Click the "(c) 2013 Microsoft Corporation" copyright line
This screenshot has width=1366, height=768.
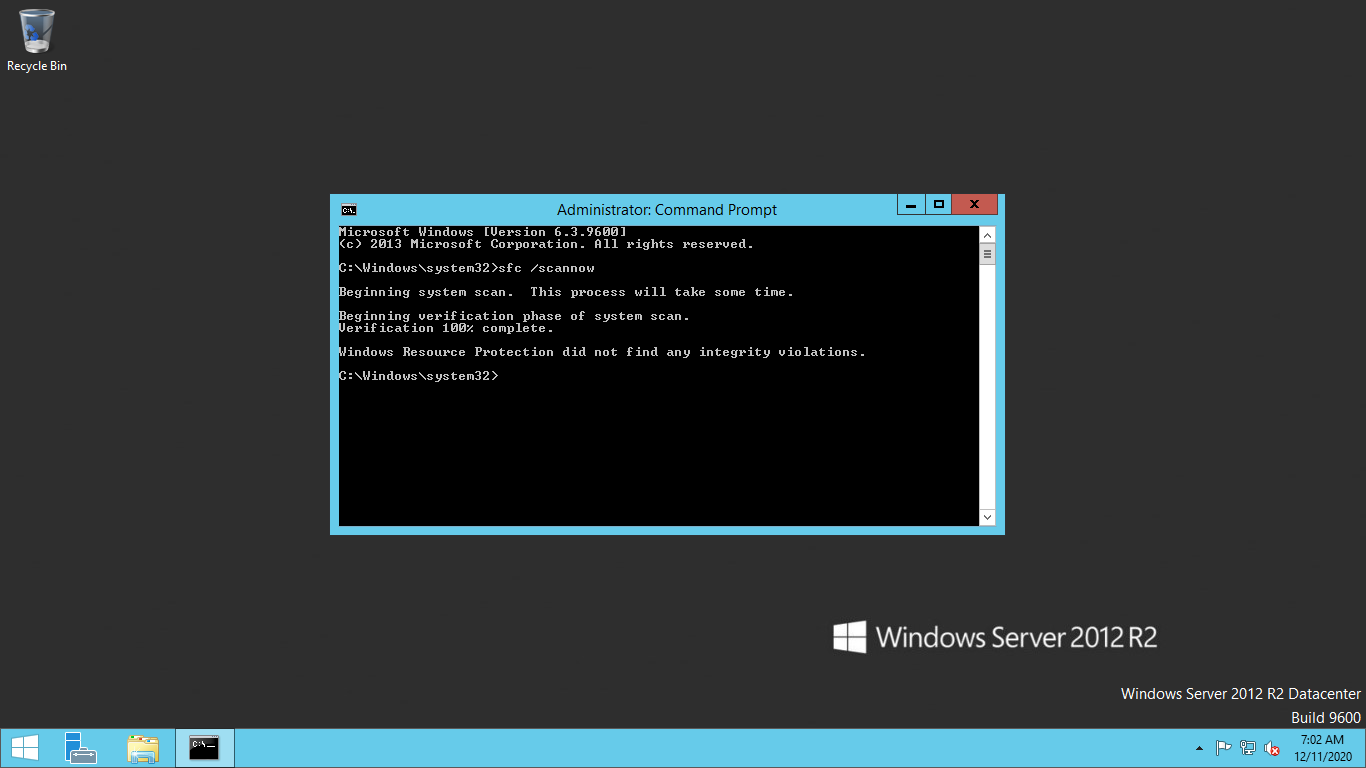click(x=546, y=244)
